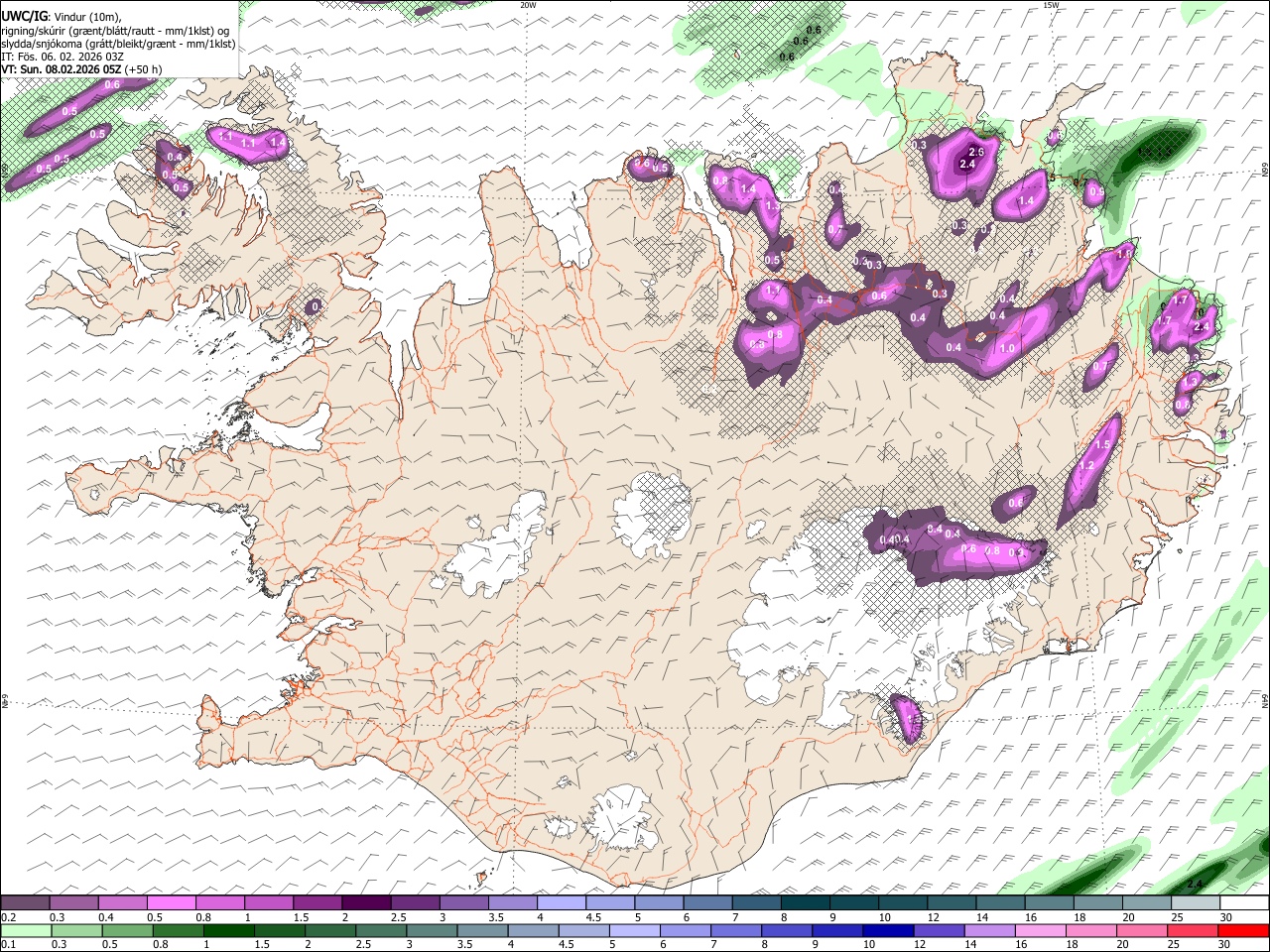
Task: Select lavender snow swatch between 4 and 4.5
Action: point(562,903)
